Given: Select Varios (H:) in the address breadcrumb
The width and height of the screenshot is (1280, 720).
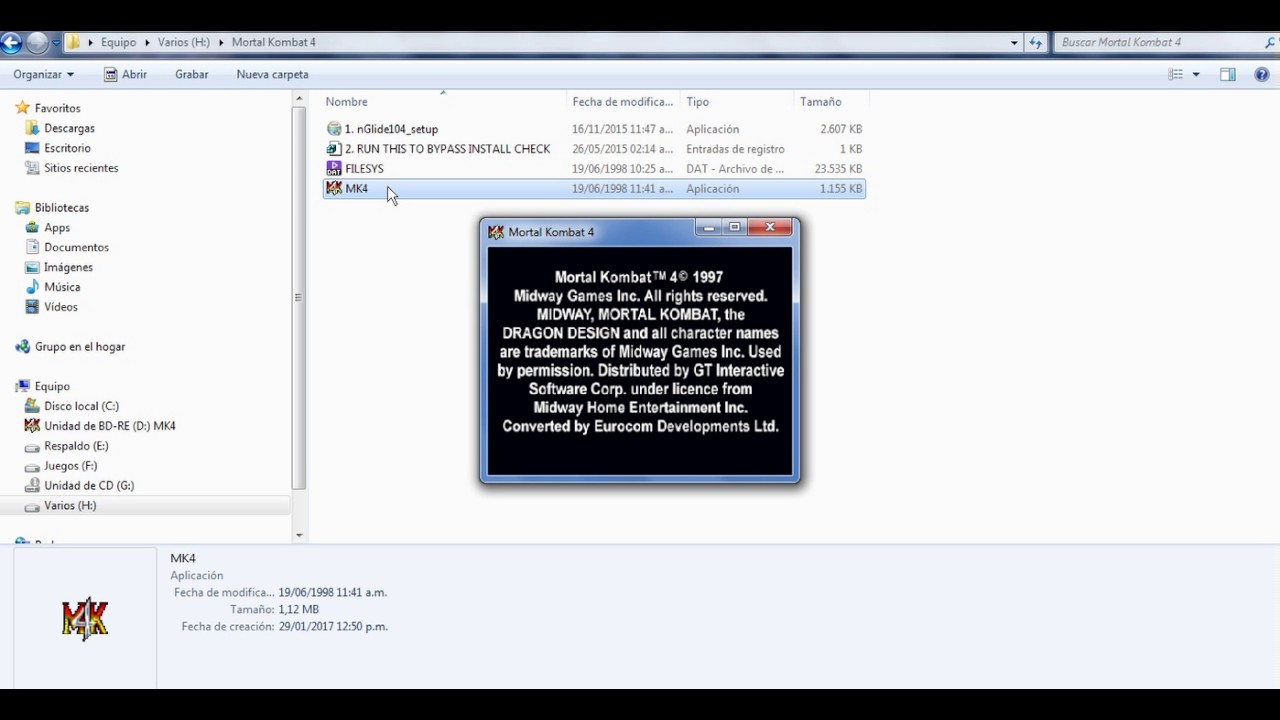Looking at the screenshot, I should [184, 43].
